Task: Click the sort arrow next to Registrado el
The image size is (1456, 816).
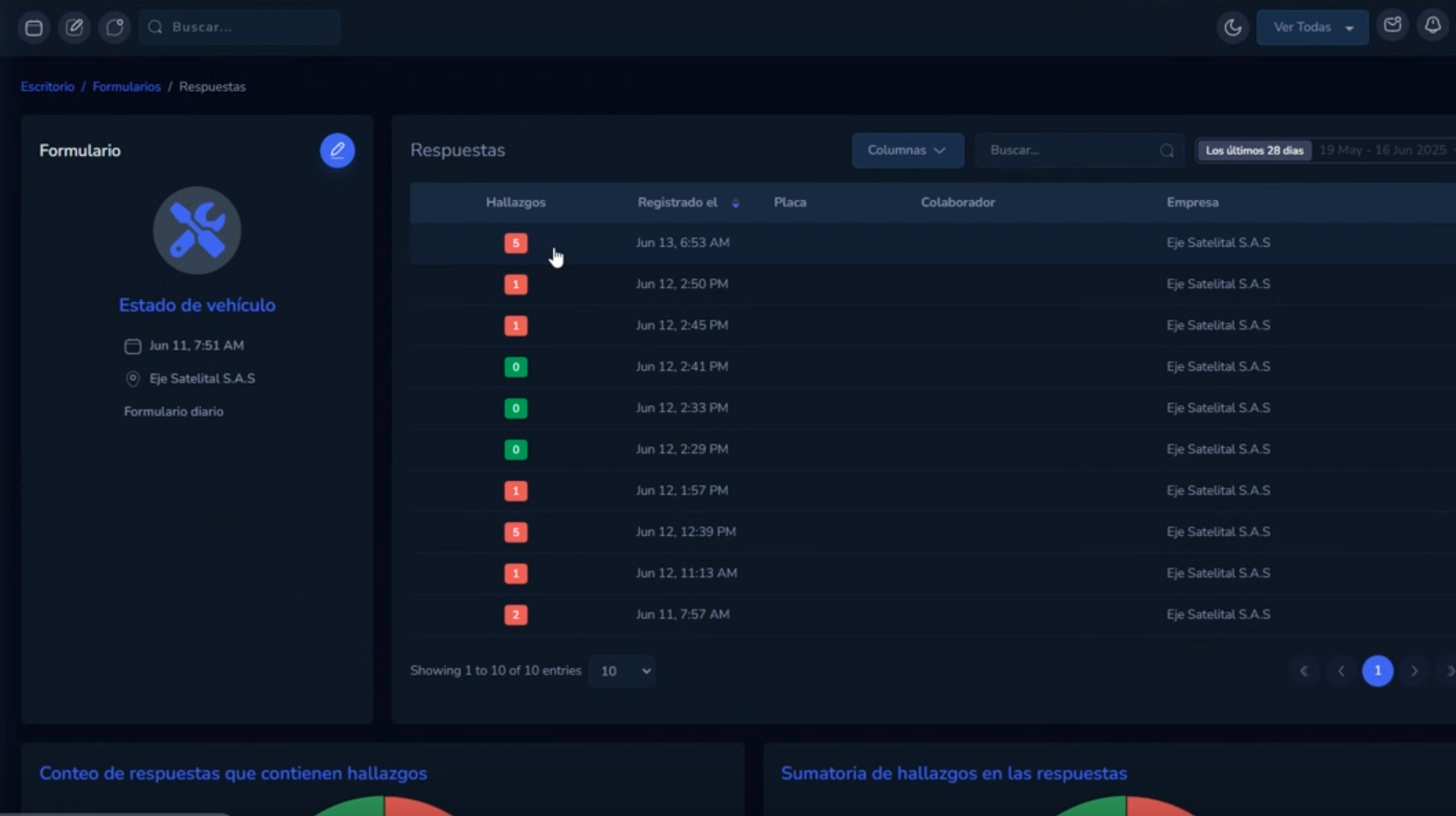Action: pos(736,203)
